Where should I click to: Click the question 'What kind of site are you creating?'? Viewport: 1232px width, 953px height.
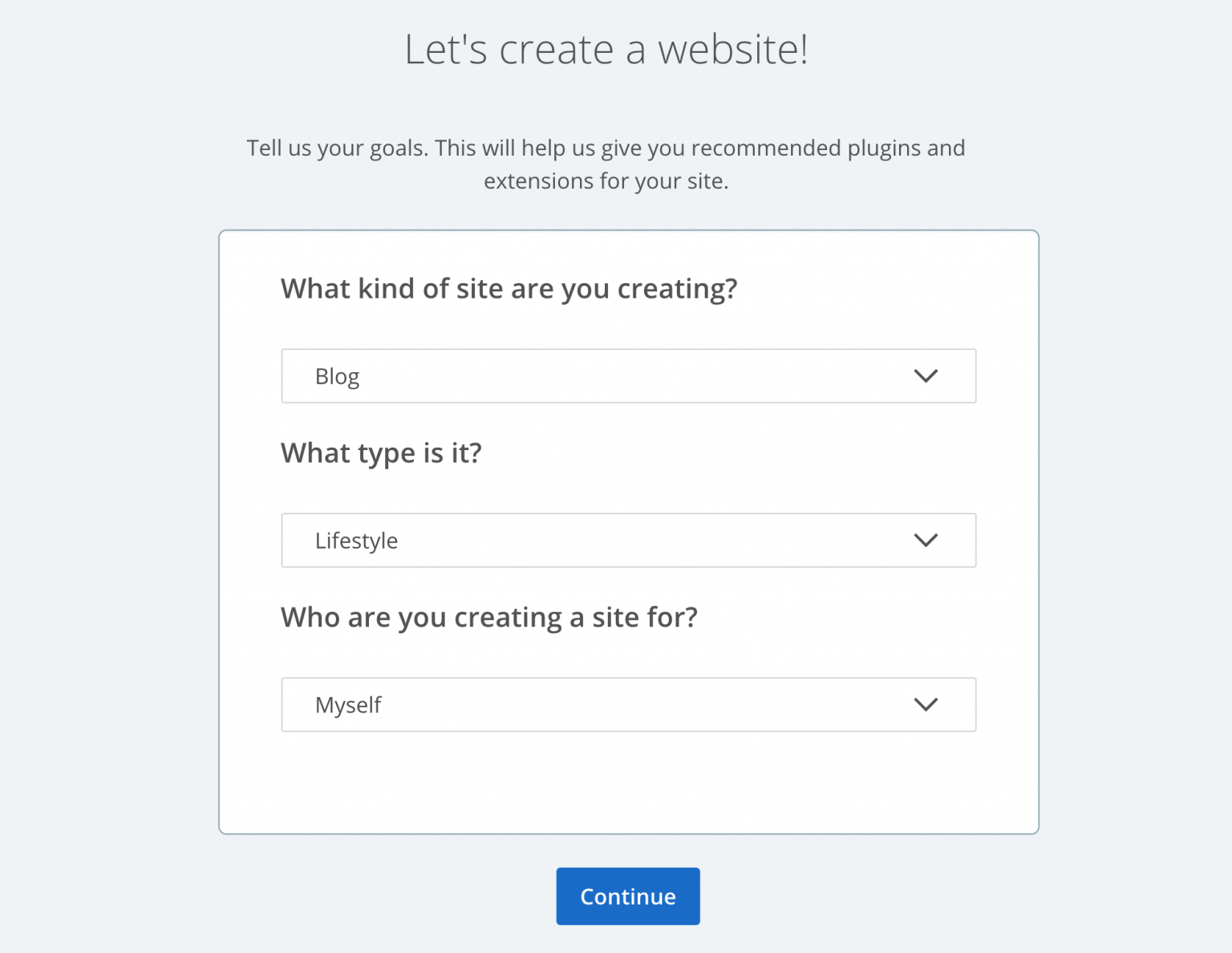[509, 289]
